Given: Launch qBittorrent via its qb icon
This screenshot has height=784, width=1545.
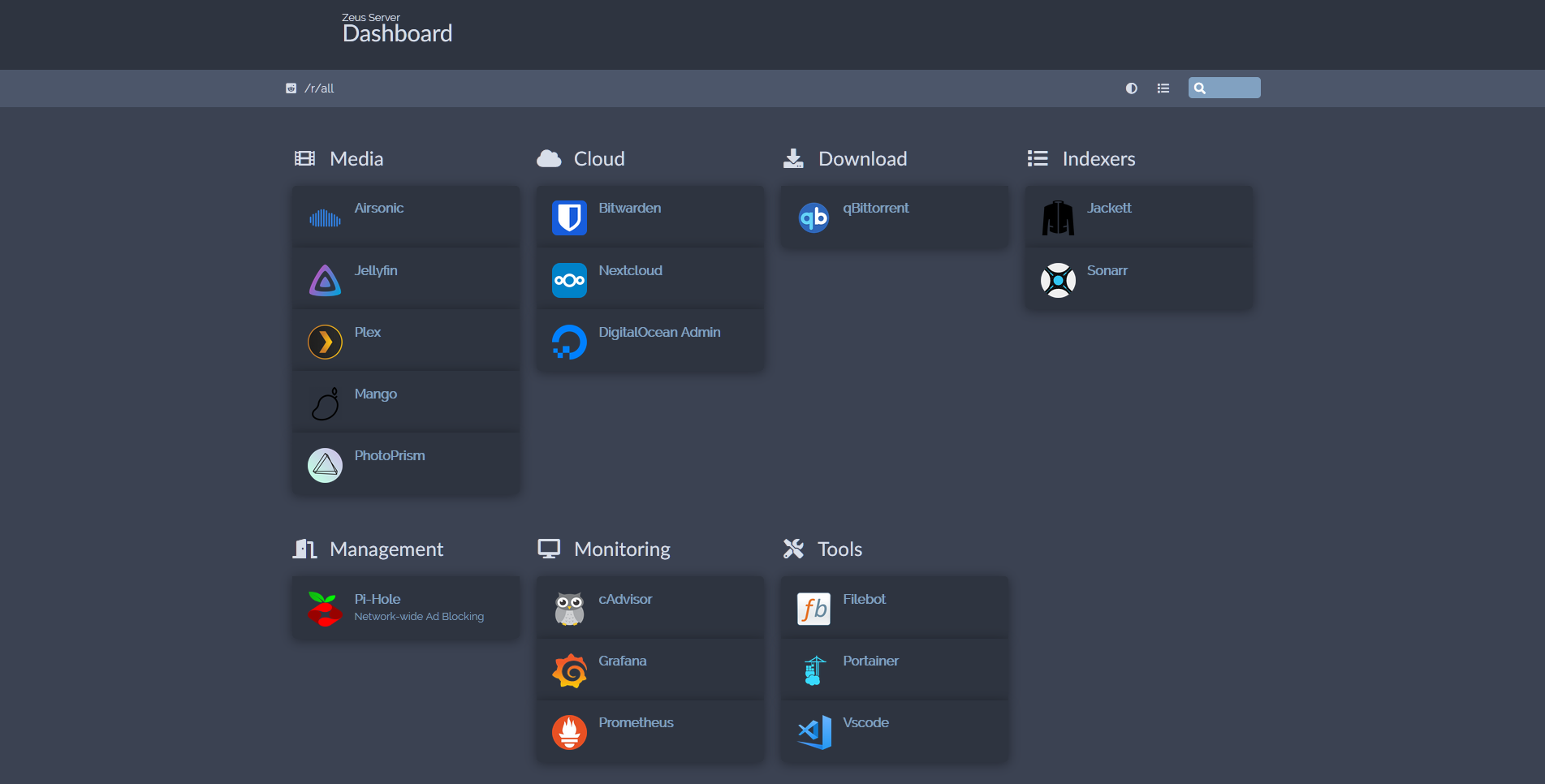Looking at the screenshot, I should [813, 218].
